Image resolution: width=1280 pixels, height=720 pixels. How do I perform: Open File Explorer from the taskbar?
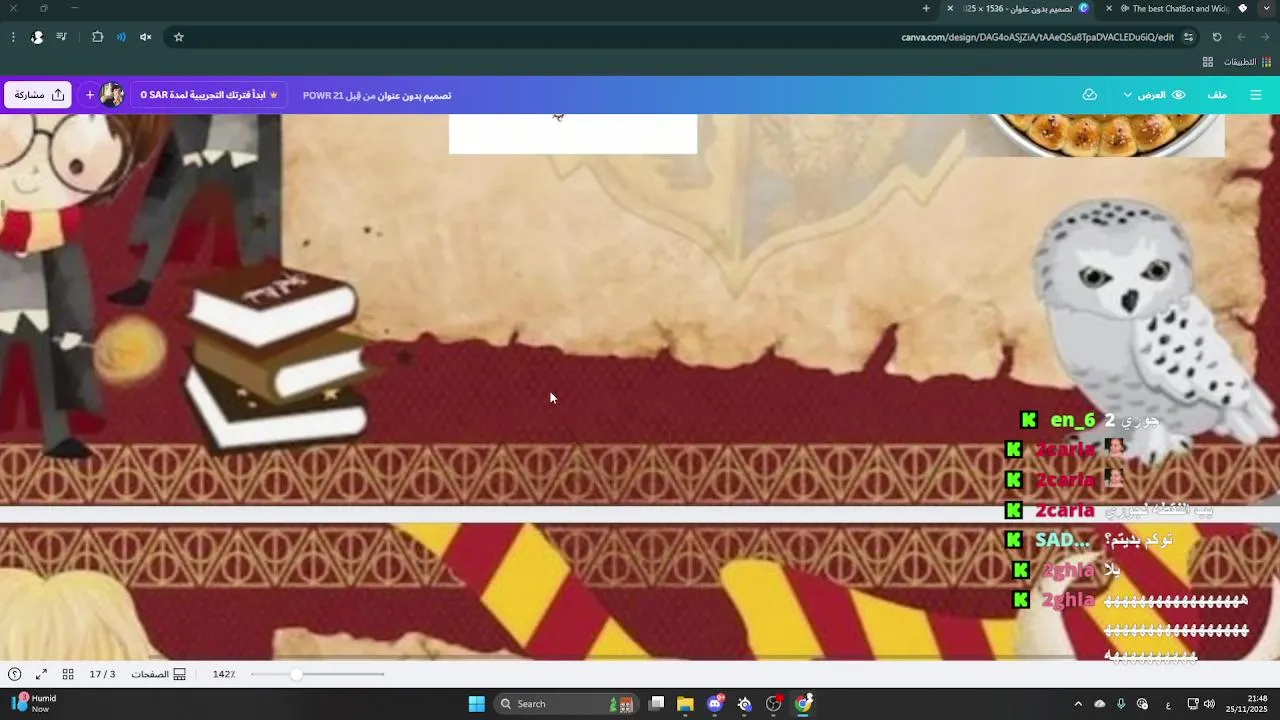[685, 704]
